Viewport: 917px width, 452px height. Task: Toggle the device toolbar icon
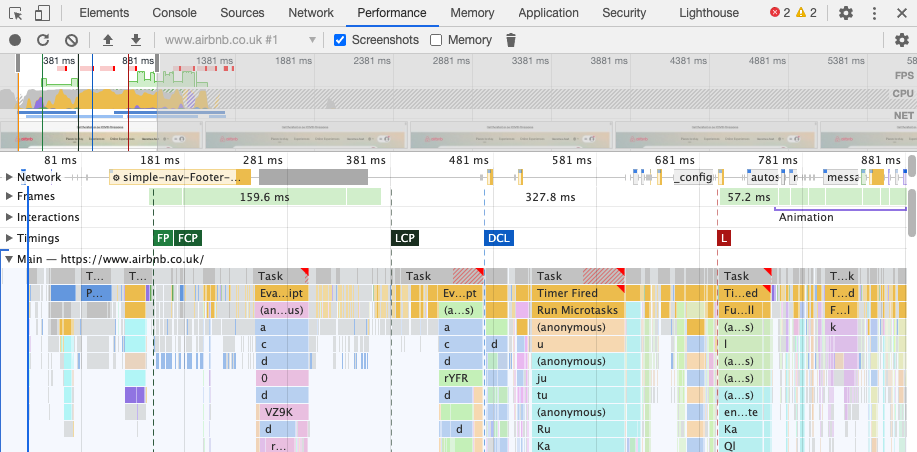pyautogui.click(x=42, y=13)
